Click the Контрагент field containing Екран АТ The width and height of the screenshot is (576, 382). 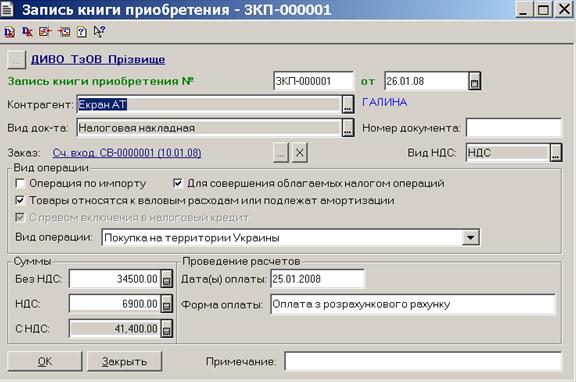(209, 105)
